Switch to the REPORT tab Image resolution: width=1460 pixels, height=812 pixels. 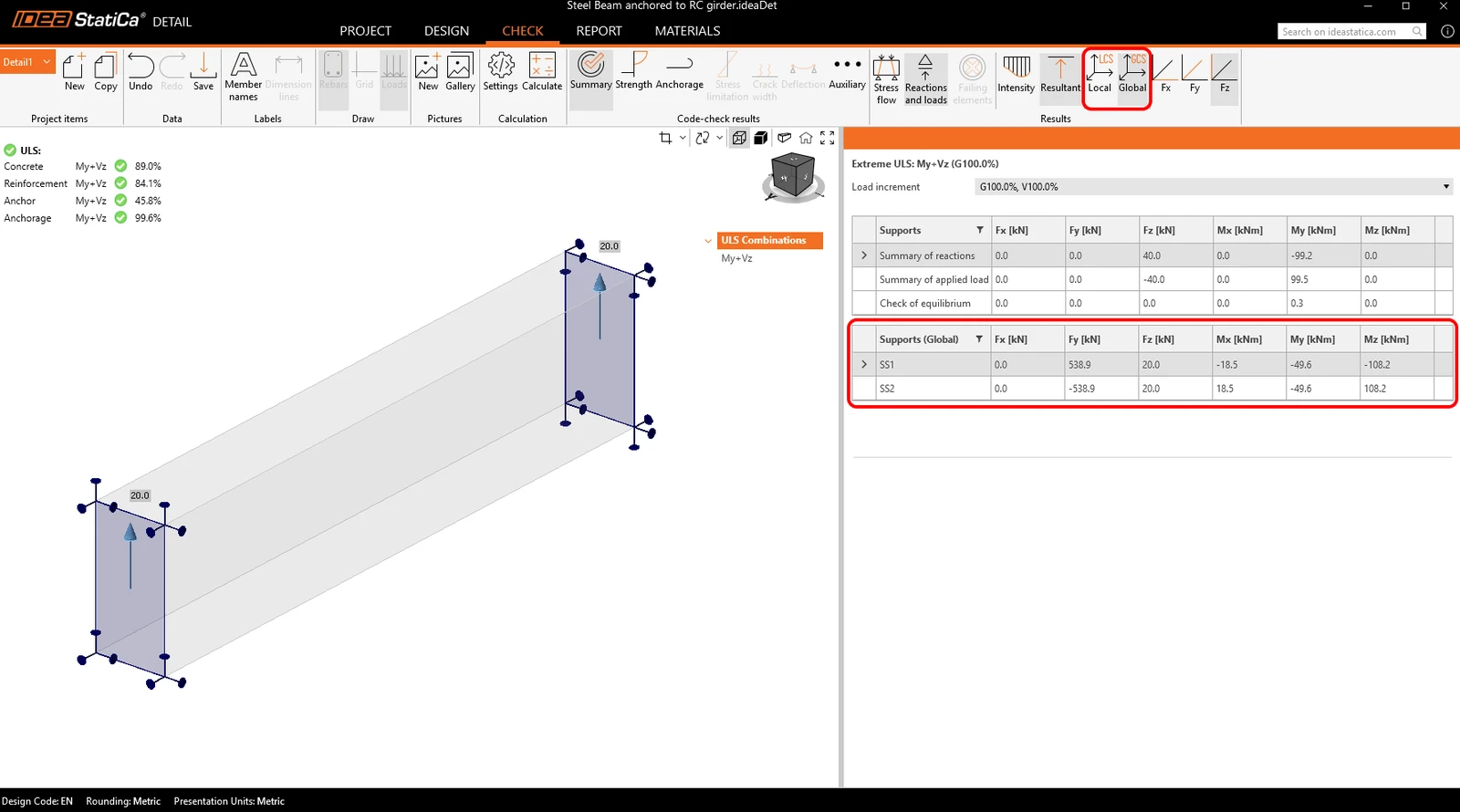599,31
